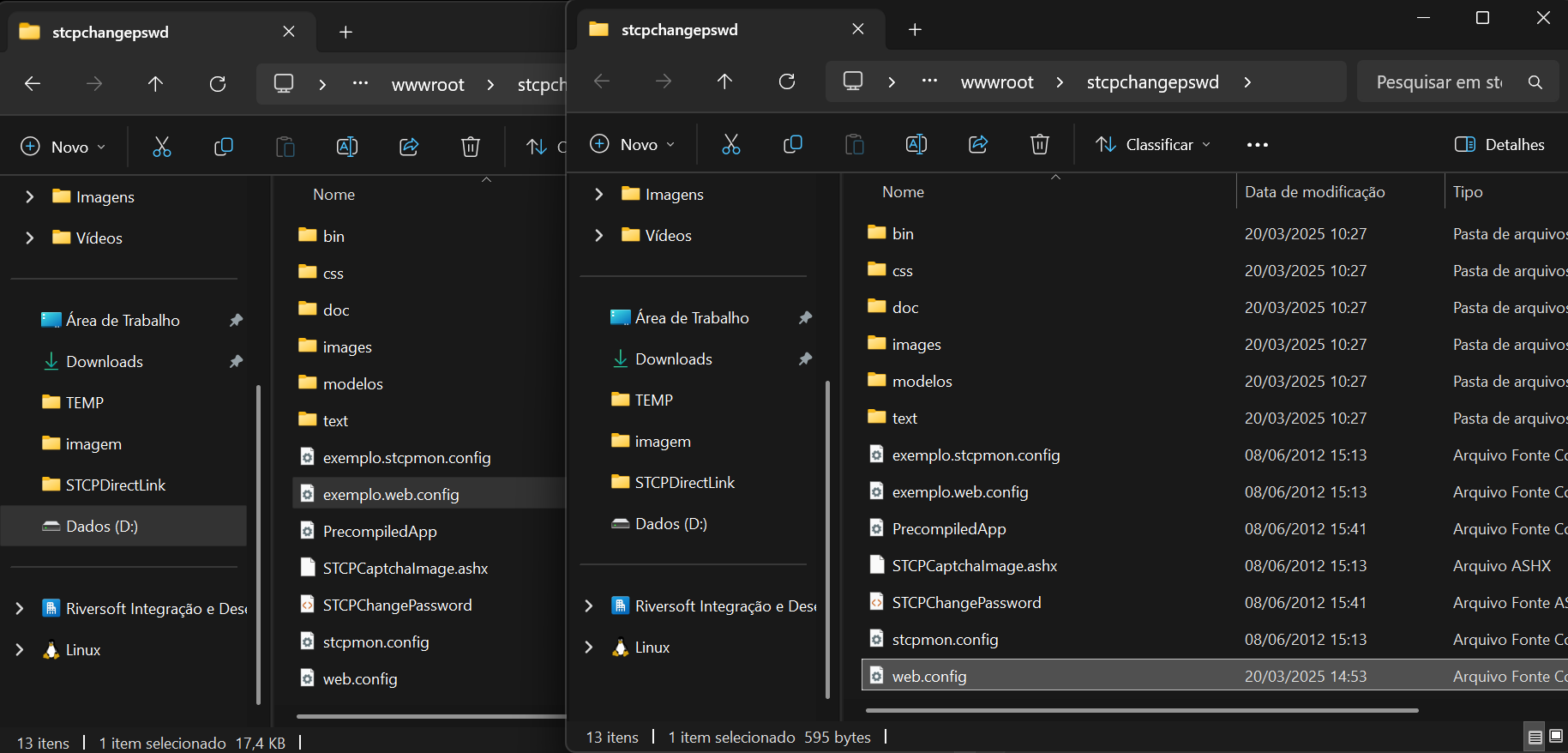Add a new tab in right window

[x=916, y=30]
